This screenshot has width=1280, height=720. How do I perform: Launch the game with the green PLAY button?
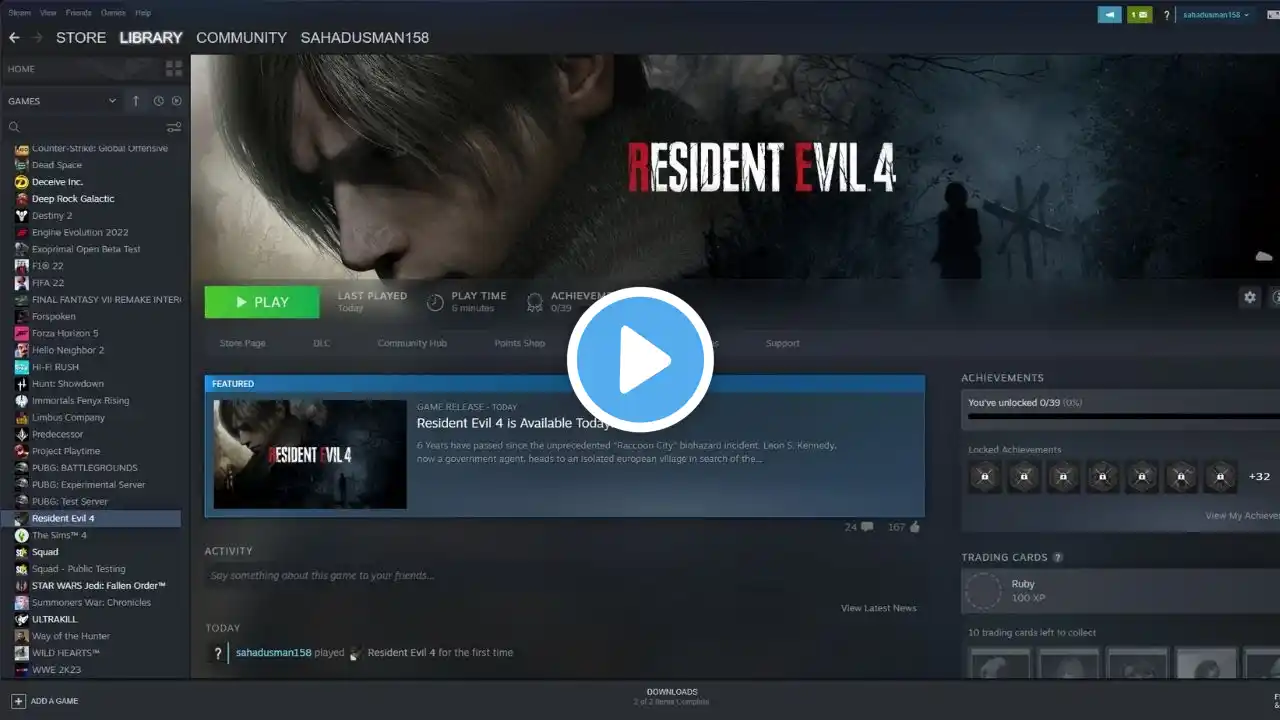click(x=262, y=302)
